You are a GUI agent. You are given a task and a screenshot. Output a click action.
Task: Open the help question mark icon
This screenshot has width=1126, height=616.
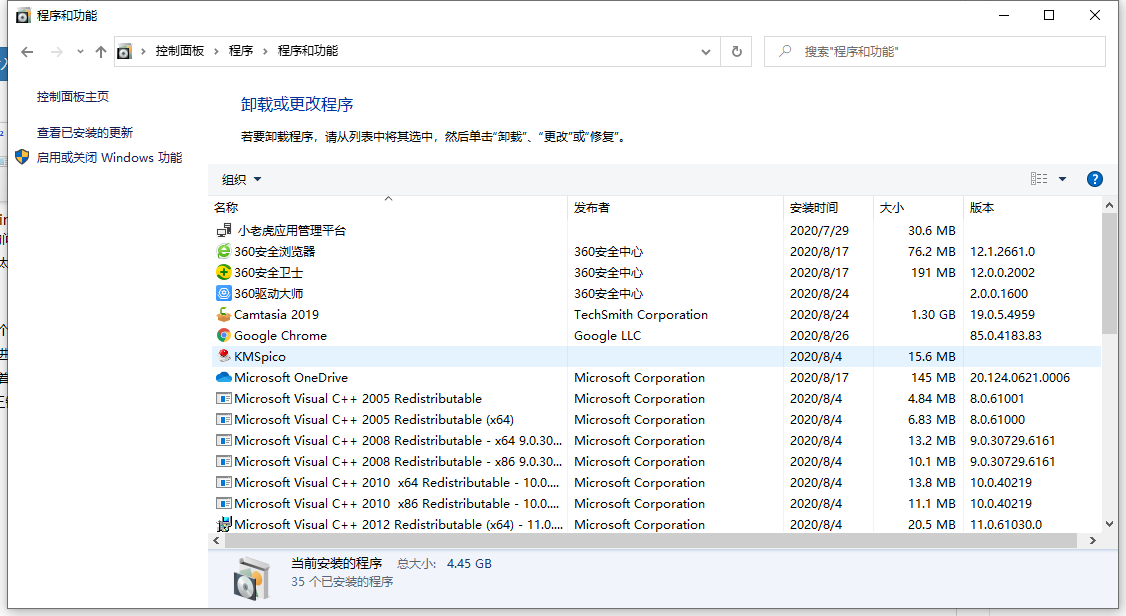tap(1094, 179)
